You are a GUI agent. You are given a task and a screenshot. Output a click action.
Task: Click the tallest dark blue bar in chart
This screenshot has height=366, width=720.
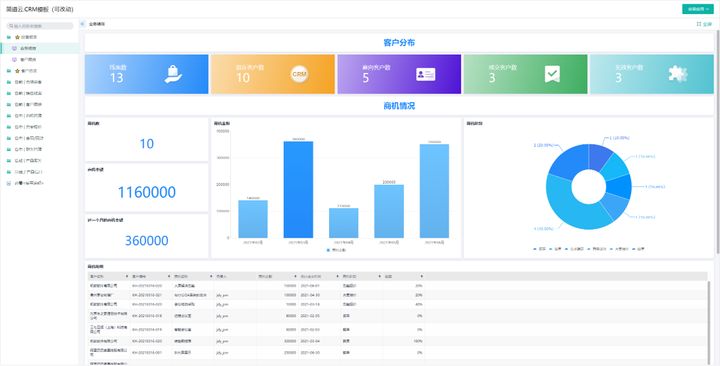pyautogui.click(x=298, y=190)
